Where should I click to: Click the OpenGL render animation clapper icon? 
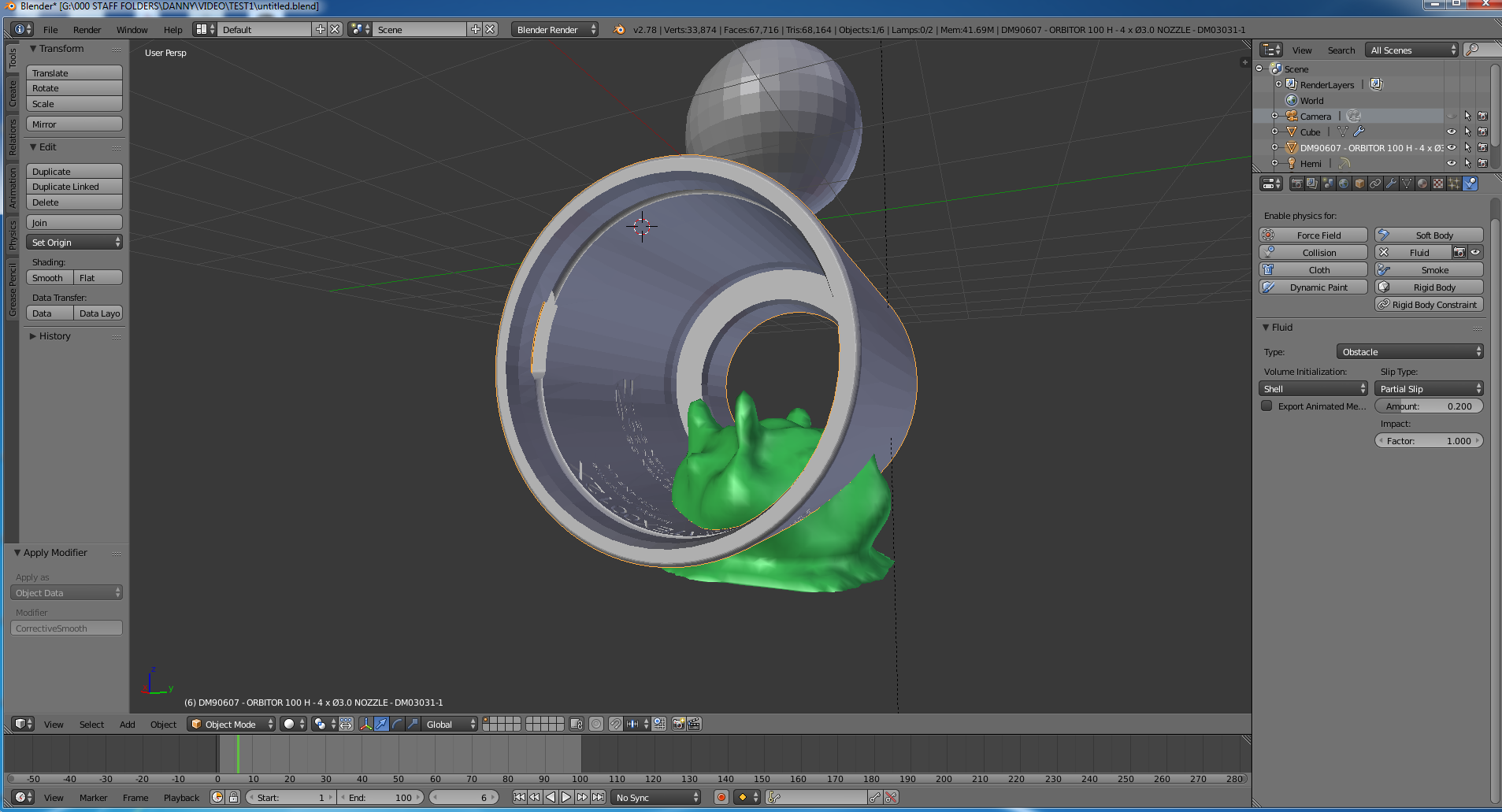tap(694, 724)
